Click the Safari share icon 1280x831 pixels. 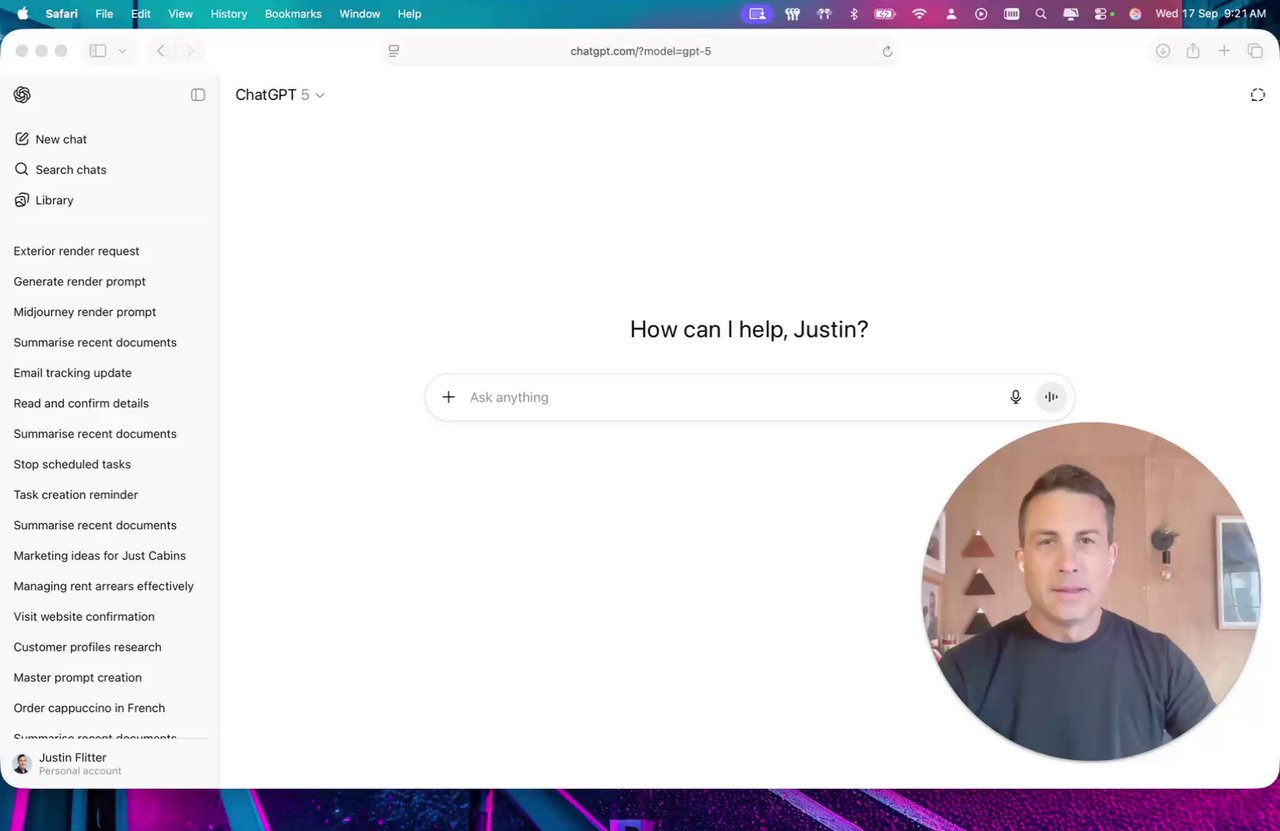(x=1193, y=51)
